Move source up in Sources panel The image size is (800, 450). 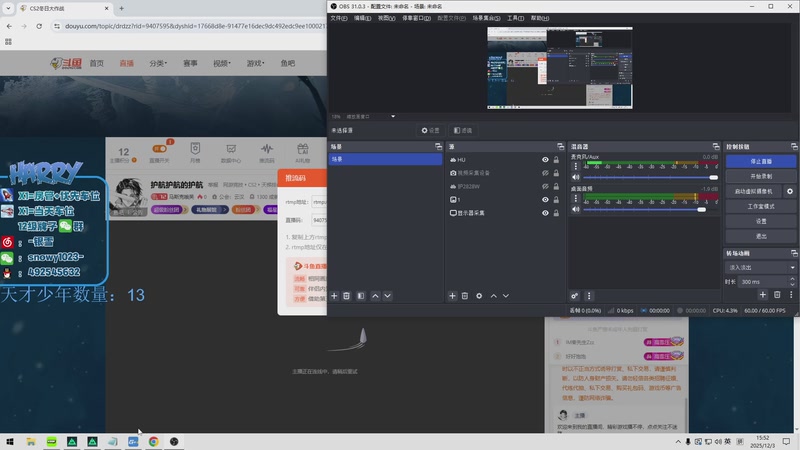tap(493, 296)
